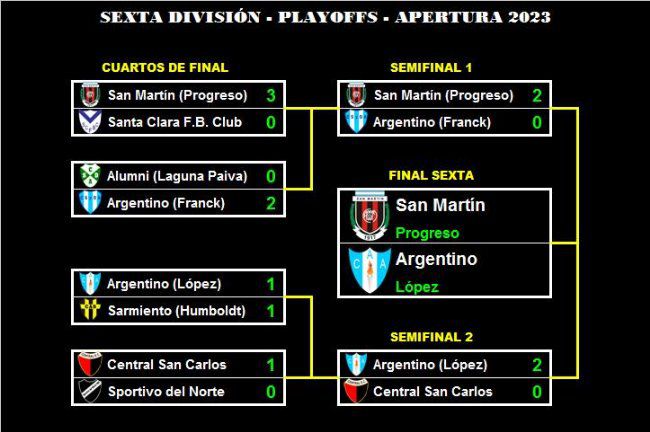Click Sarmiento (Humboldt) team name
Image resolution: width=650 pixels, height=432 pixels.
click(177, 311)
